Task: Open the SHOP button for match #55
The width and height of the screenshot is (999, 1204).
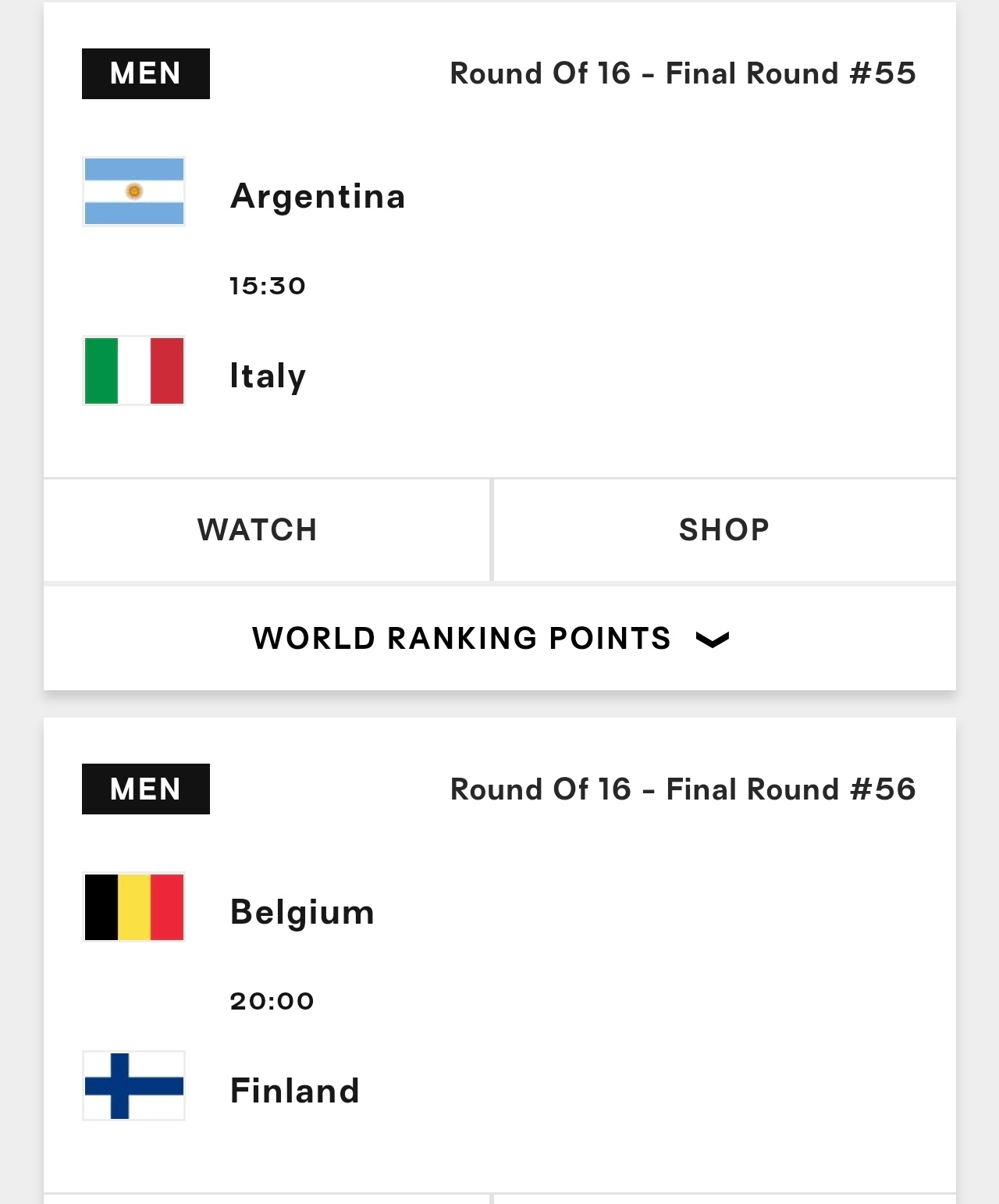Action: 725,530
